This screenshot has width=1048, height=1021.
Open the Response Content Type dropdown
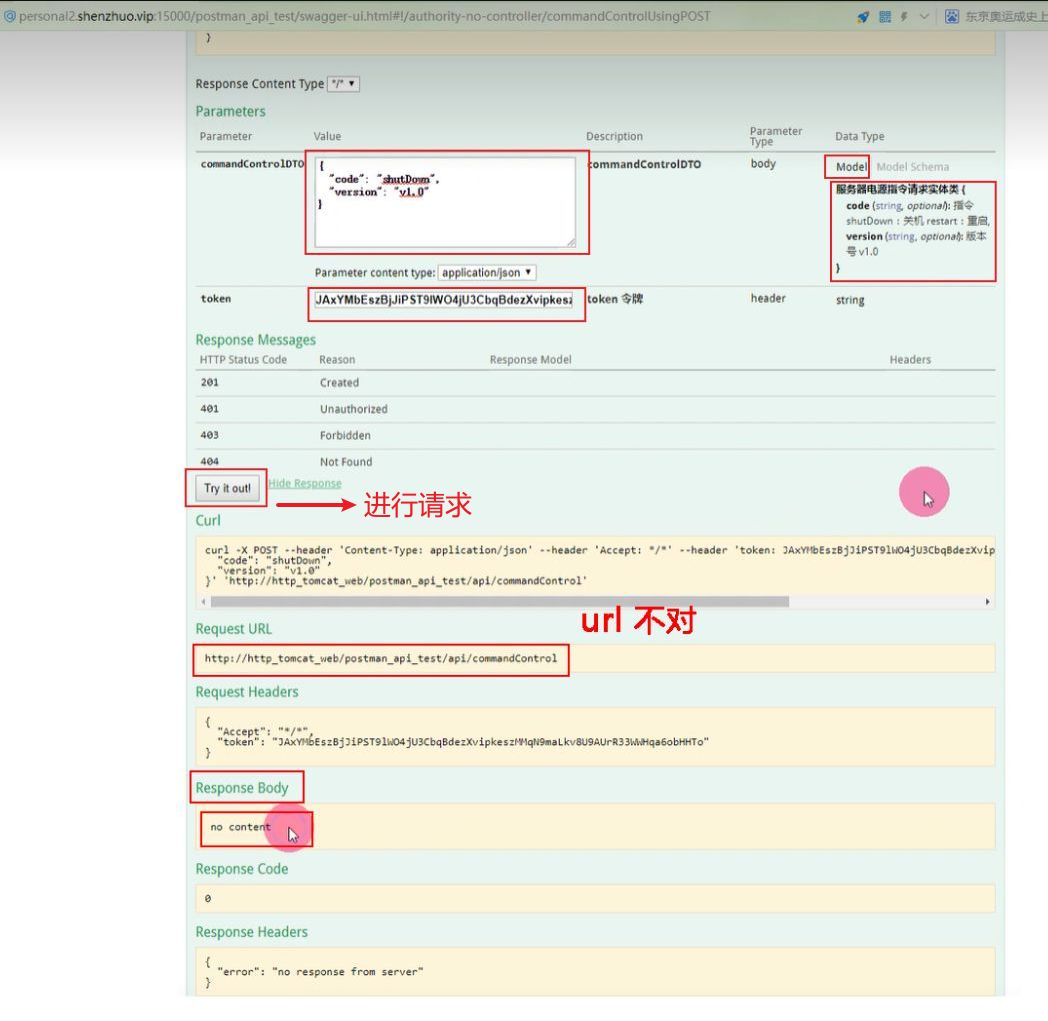pyautogui.click(x=344, y=85)
